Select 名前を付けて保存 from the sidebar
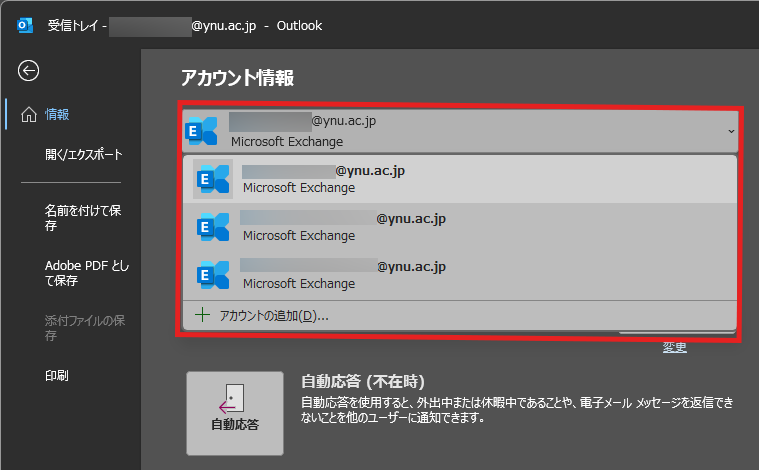Image resolution: width=759 pixels, height=470 pixels. coord(83,218)
